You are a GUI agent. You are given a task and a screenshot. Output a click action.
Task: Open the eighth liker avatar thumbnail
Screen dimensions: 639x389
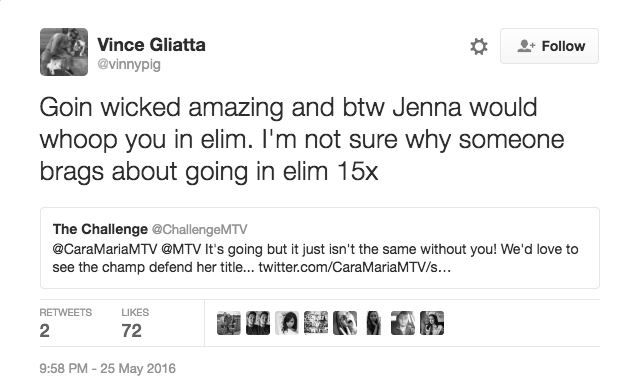[x=432, y=323]
